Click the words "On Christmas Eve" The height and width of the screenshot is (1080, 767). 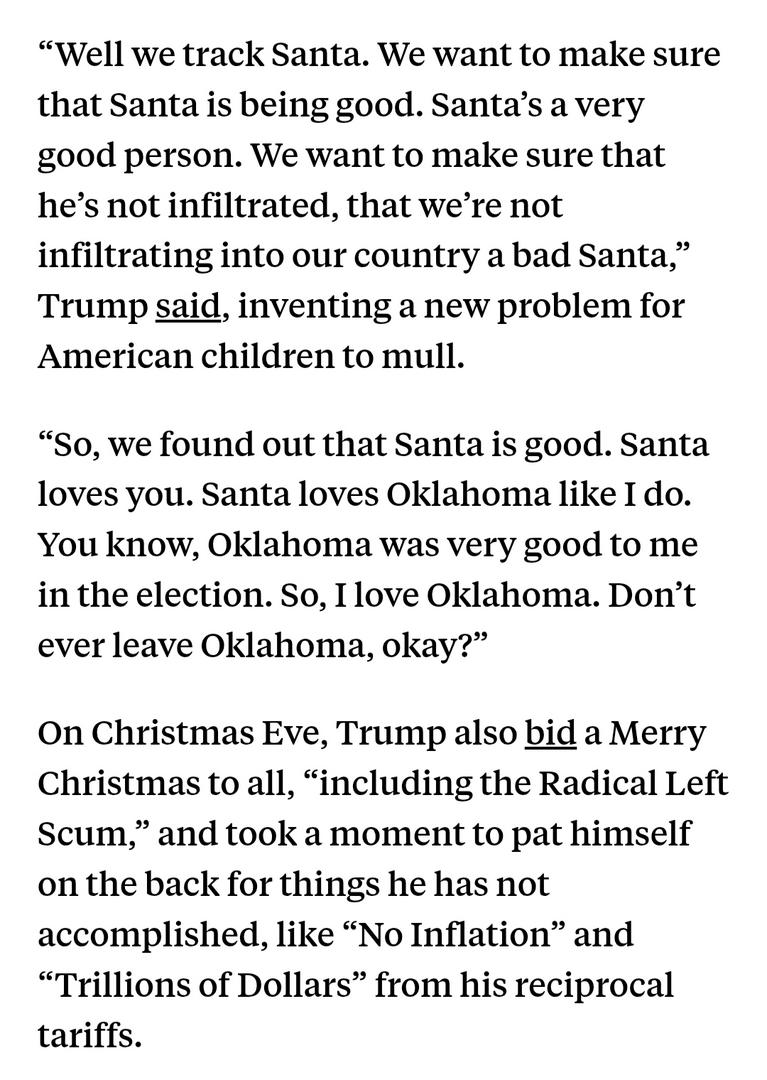click(x=178, y=733)
